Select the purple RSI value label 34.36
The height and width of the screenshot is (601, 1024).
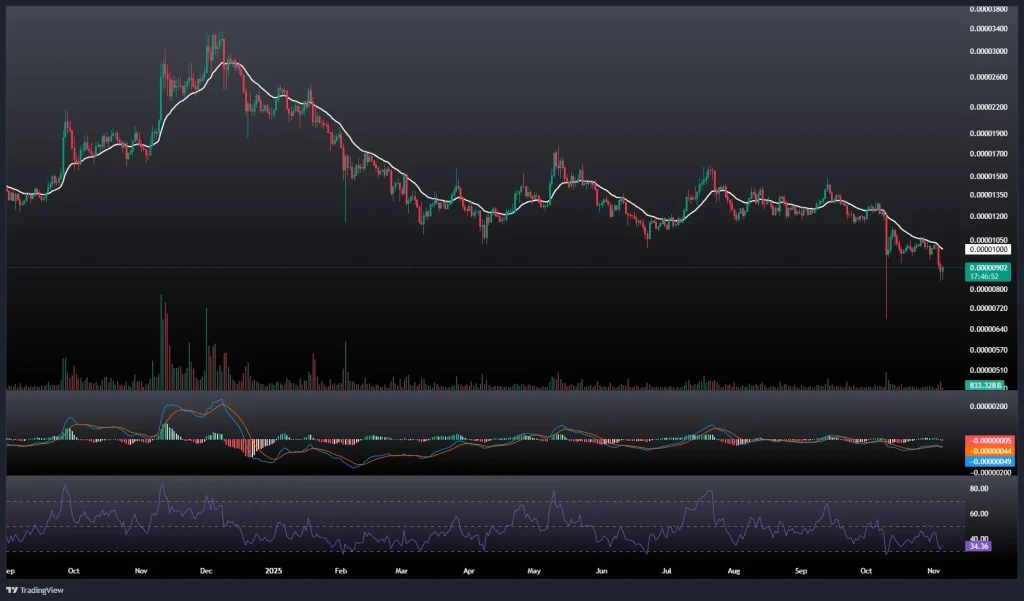(x=978, y=546)
